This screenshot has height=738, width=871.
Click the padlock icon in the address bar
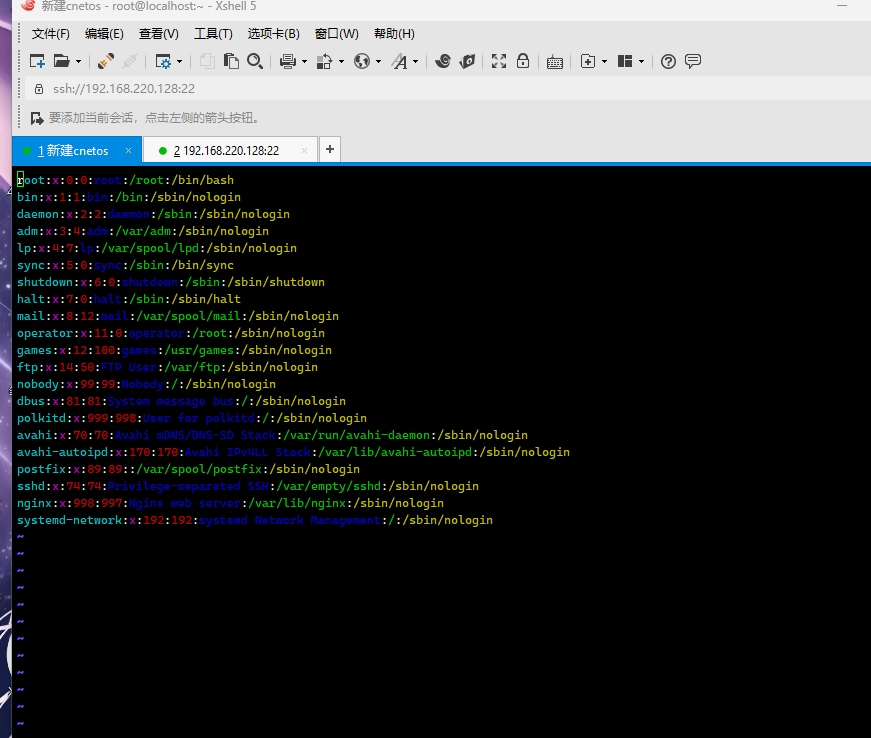tap(39, 89)
